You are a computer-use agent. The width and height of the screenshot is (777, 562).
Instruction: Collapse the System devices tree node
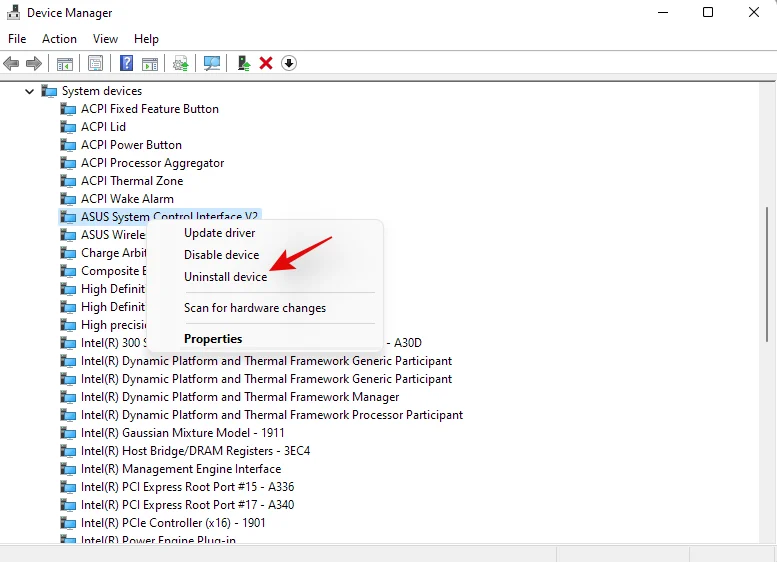click(30, 91)
